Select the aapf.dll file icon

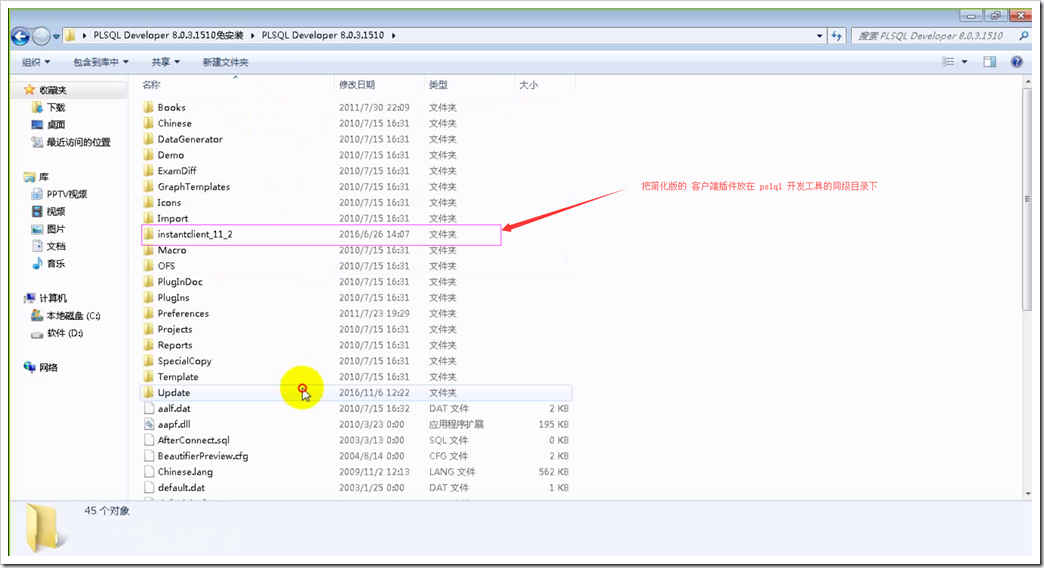[149, 424]
